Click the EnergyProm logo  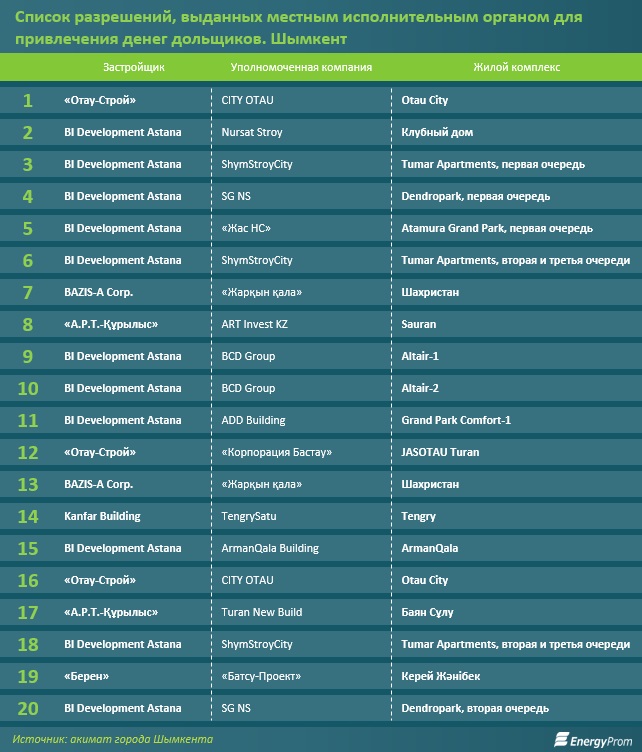tap(593, 740)
